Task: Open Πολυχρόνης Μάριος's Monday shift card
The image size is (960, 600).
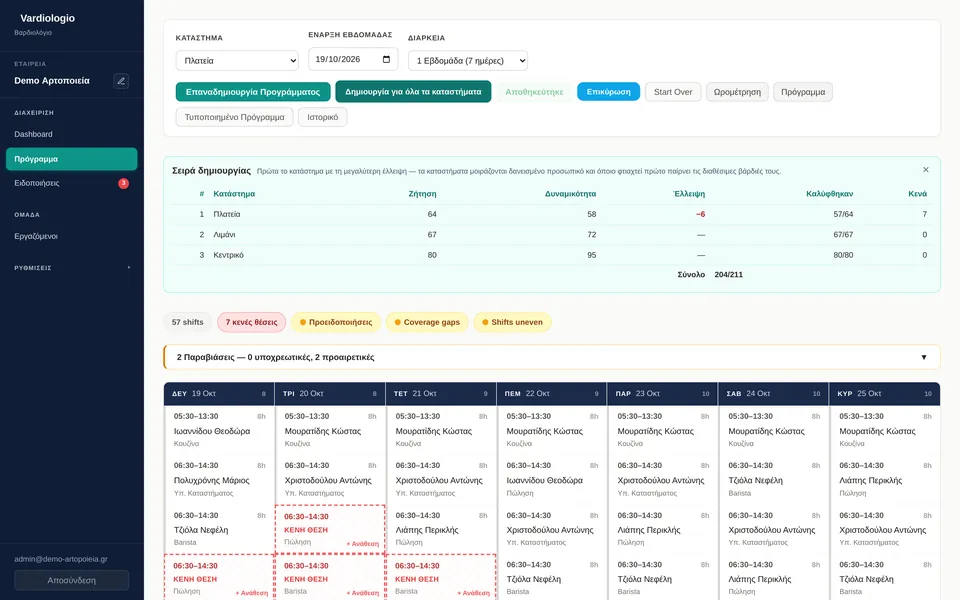Action: pyautogui.click(x=219, y=479)
